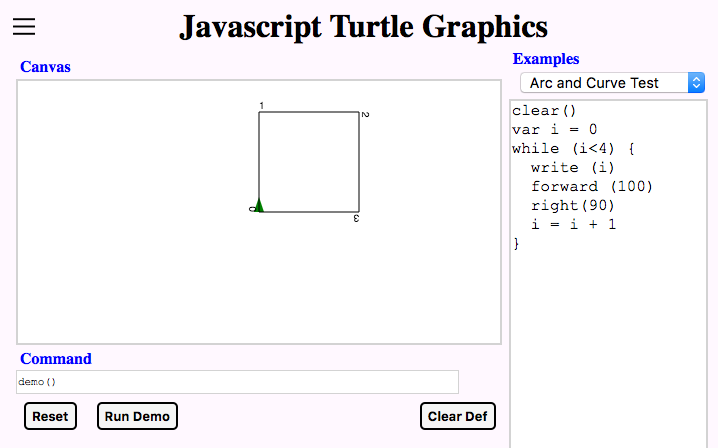Click the var i = 0 line
Image resolution: width=718 pixels, height=448 pixels.
pyautogui.click(x=555, y=130)
